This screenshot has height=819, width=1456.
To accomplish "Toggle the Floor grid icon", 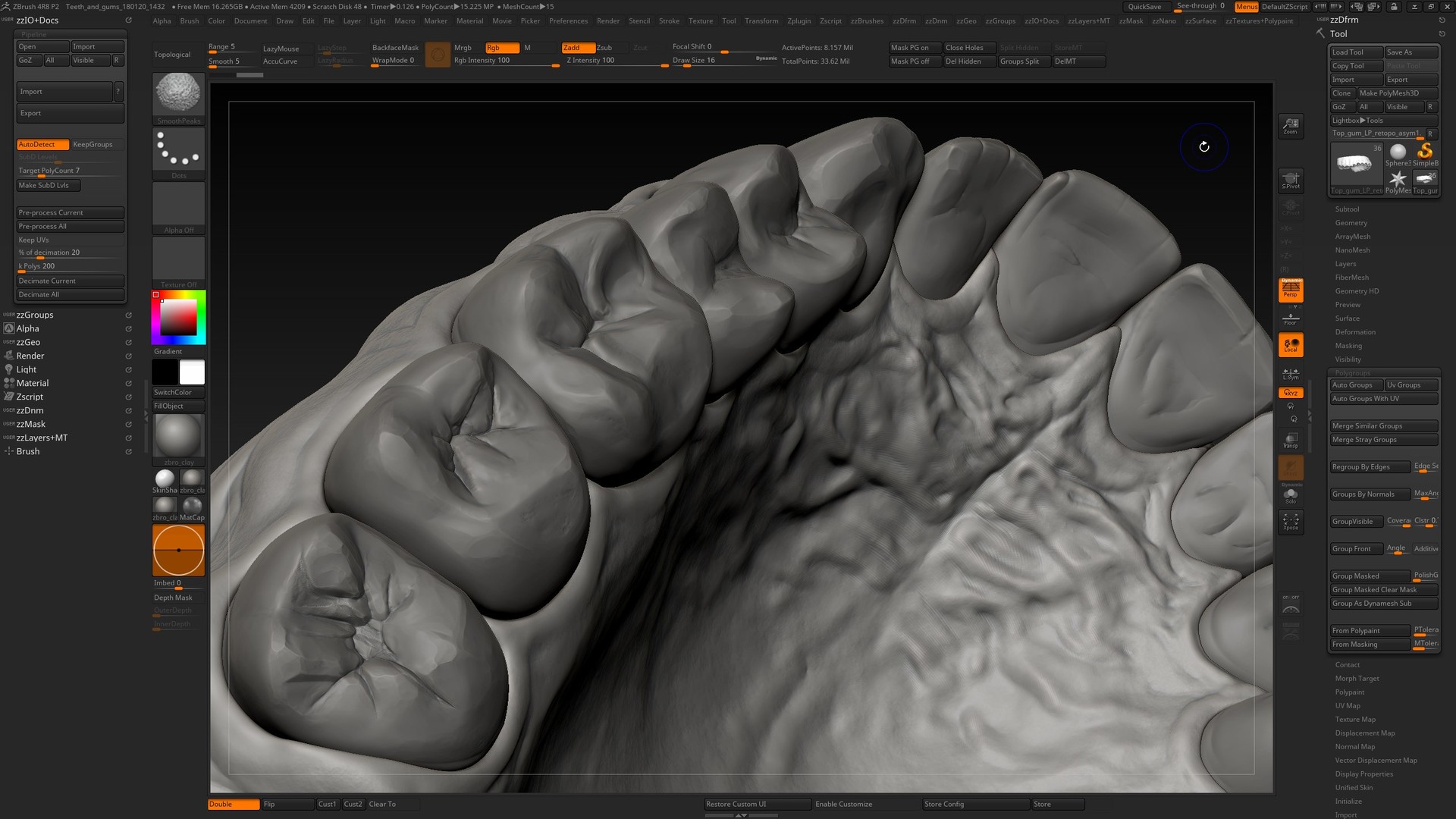I will (x=1291, y=318).
